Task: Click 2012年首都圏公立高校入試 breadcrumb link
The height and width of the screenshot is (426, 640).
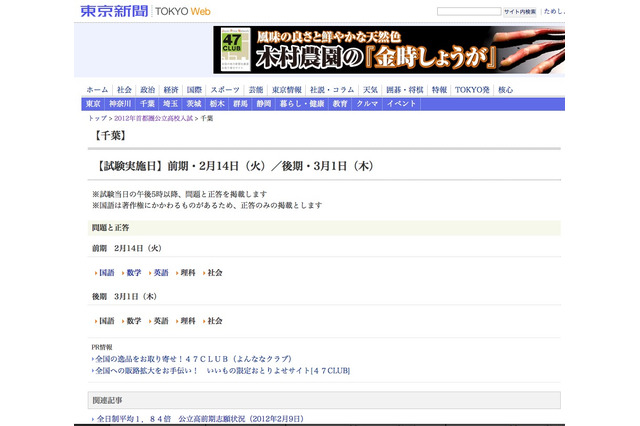Action: 153,118
